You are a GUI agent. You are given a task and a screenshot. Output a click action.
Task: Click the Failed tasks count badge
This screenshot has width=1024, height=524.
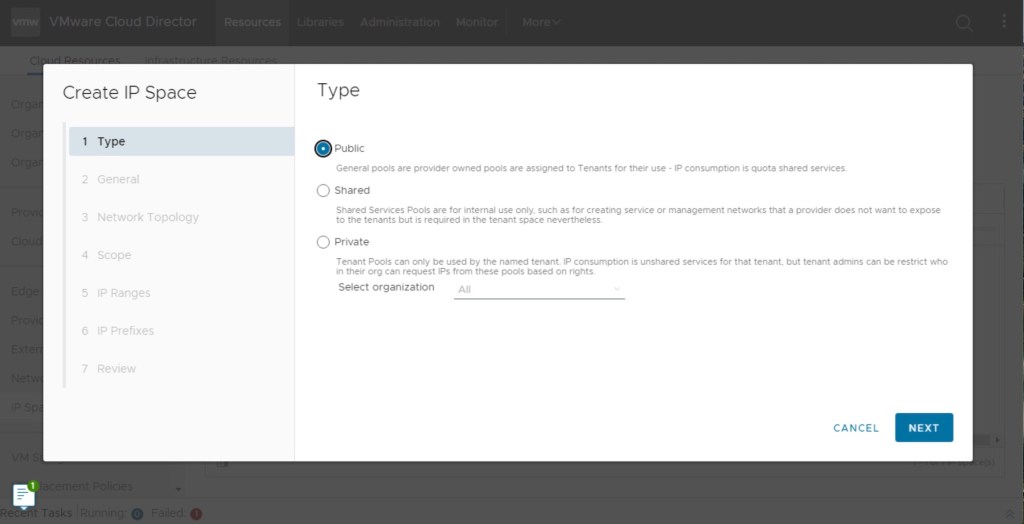tap(196, 514)
